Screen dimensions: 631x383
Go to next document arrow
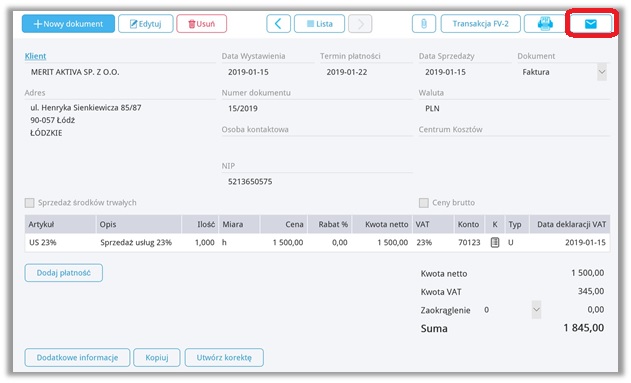[x=360, y=24]
